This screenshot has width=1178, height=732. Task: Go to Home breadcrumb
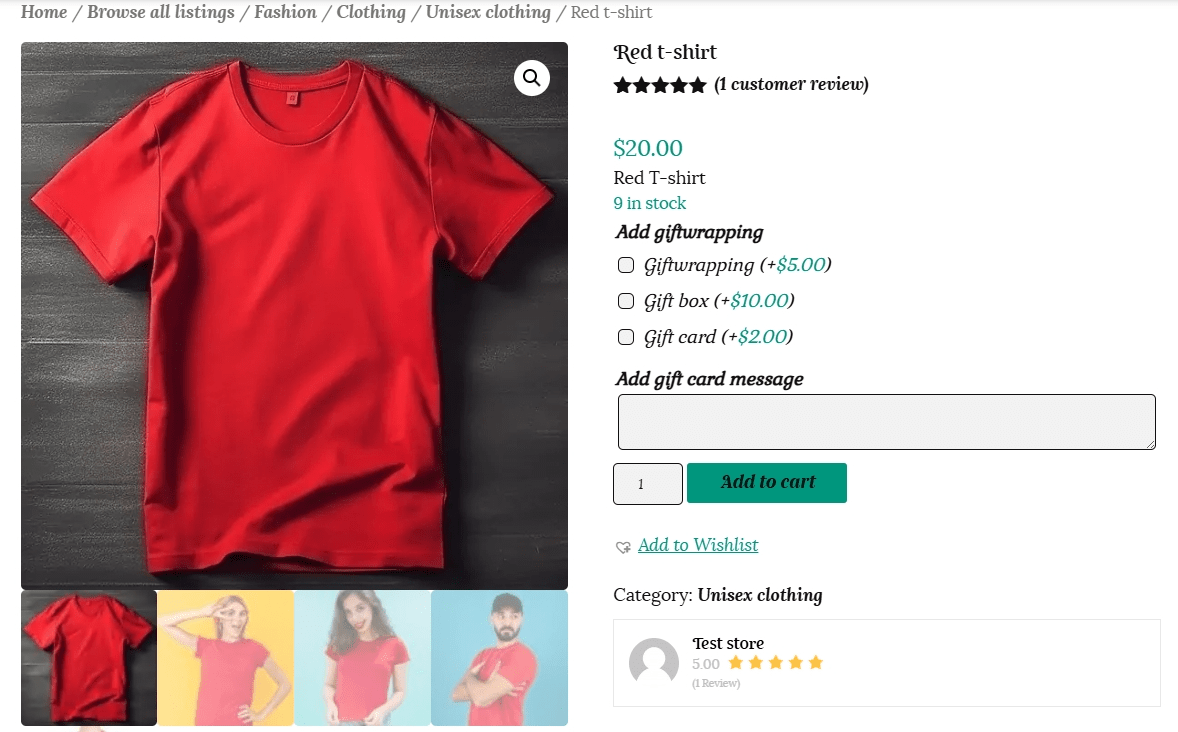(44, 12)
